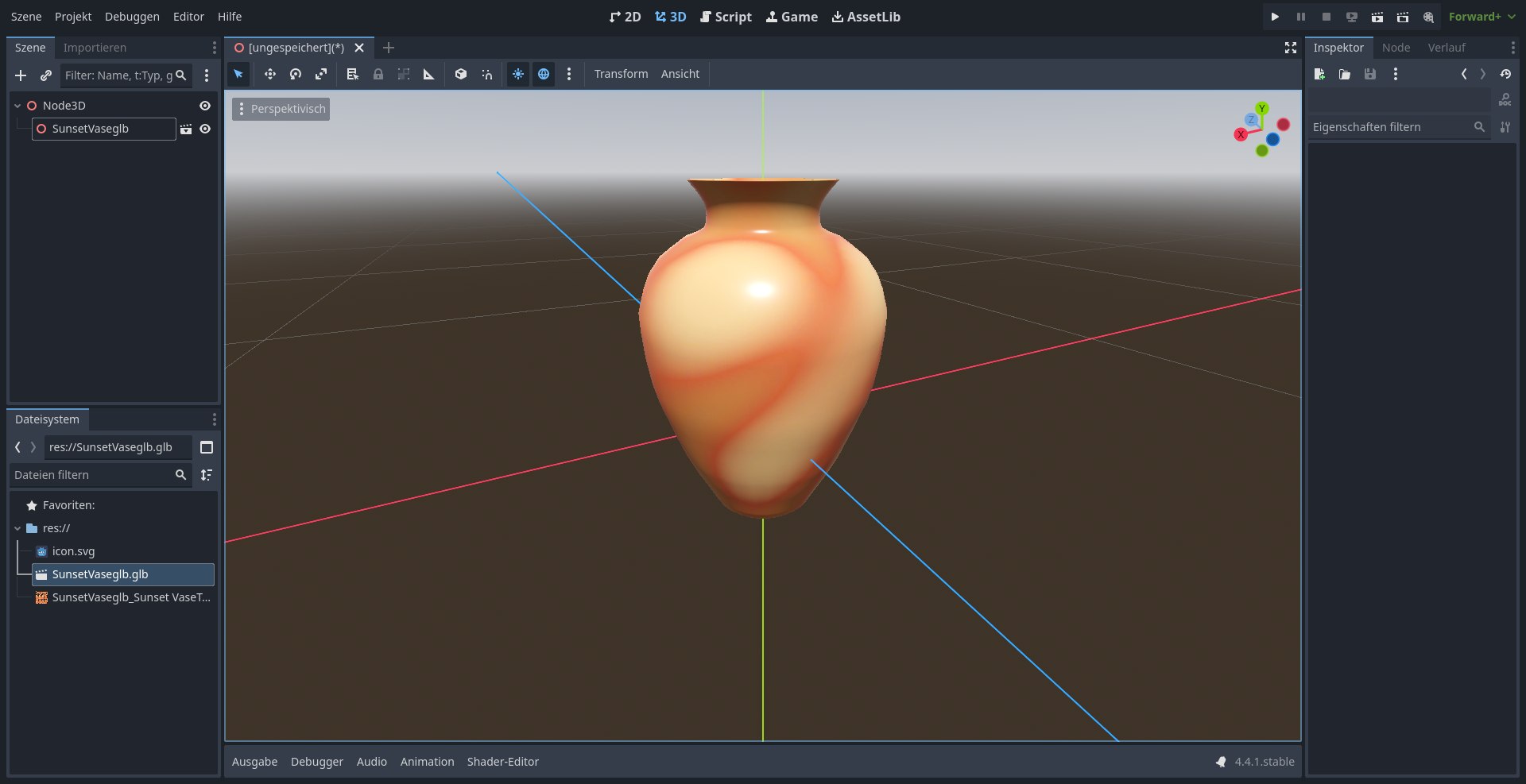Open the Forward+ renderer dropdown

(x=1481, y=17)
